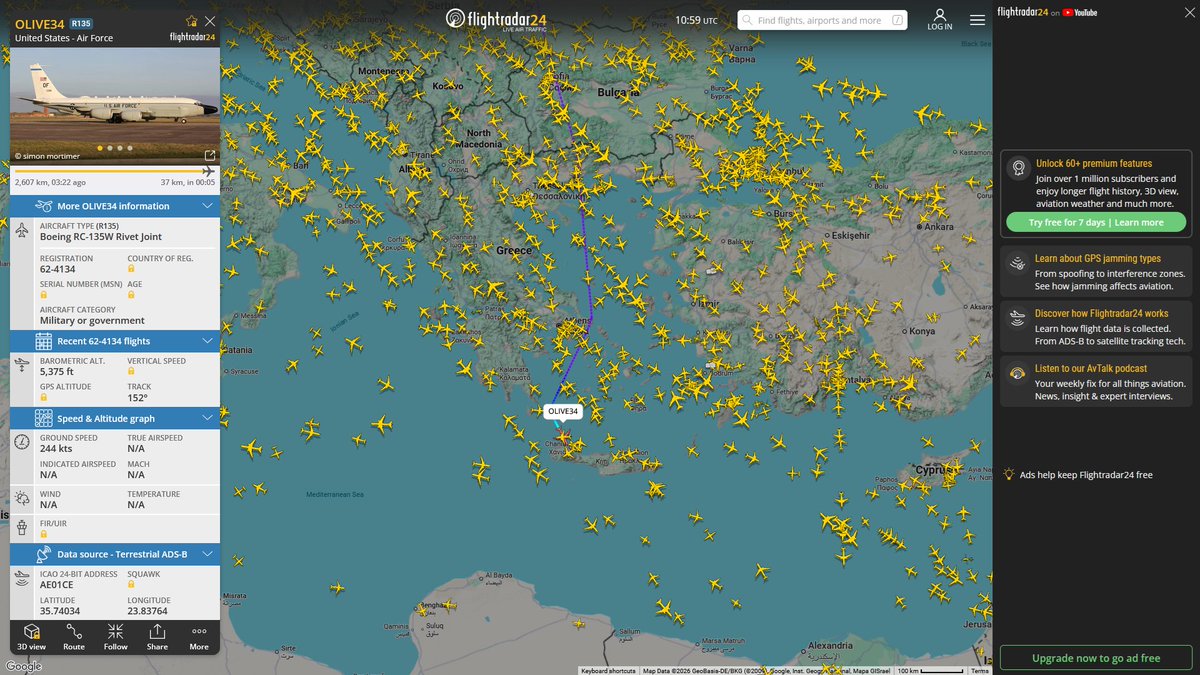Click the ICAO address AE01CE

tap(58, 585)
